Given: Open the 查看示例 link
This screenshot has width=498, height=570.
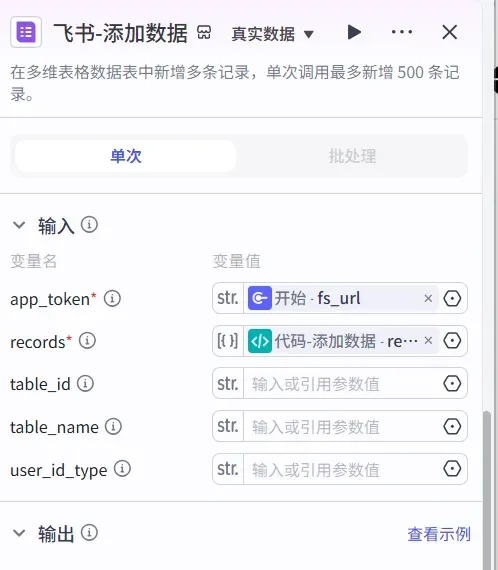Looking at the screenshot, I should 439,534.
